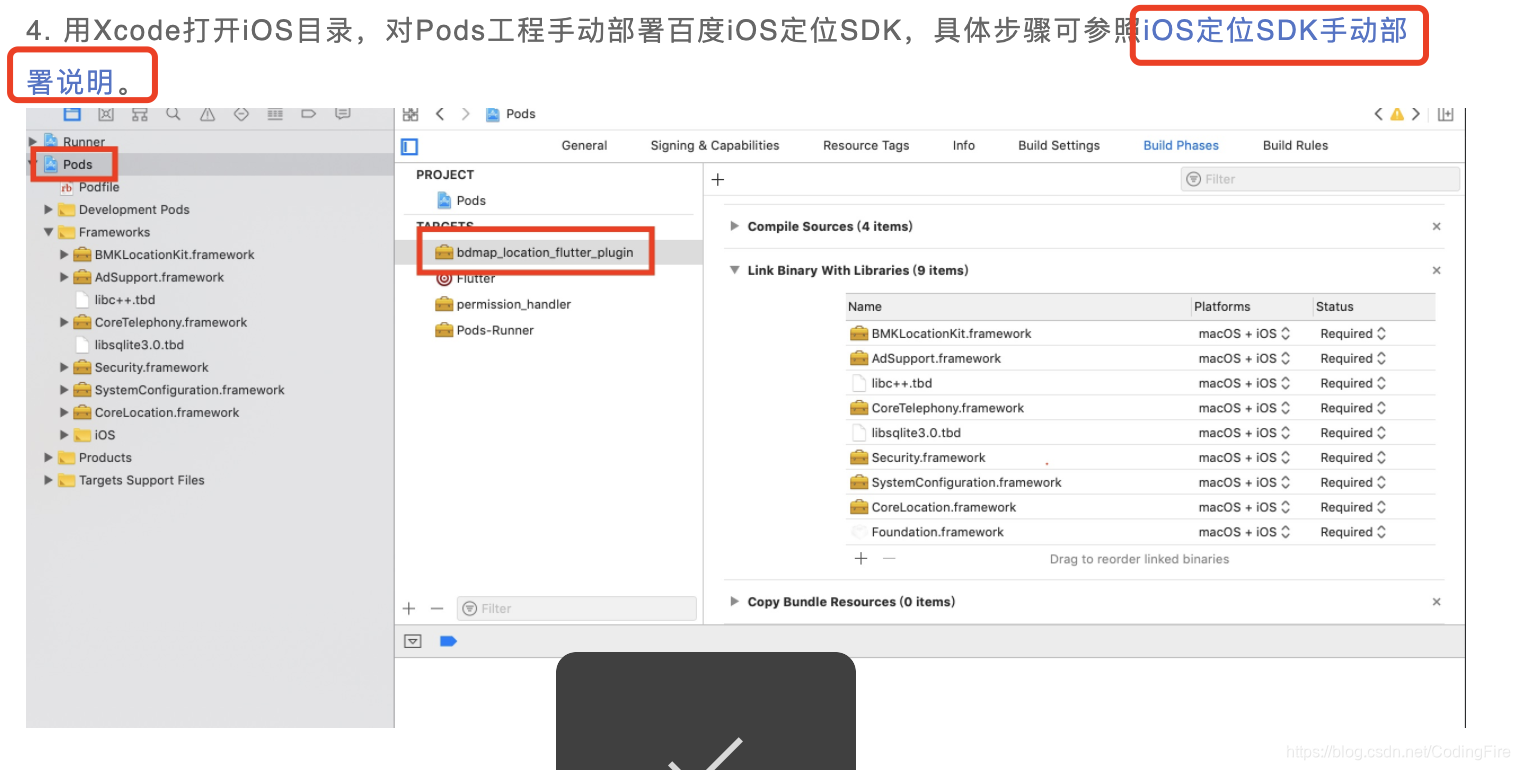Open the Issue navigator warning icon

tap(207, 114)
